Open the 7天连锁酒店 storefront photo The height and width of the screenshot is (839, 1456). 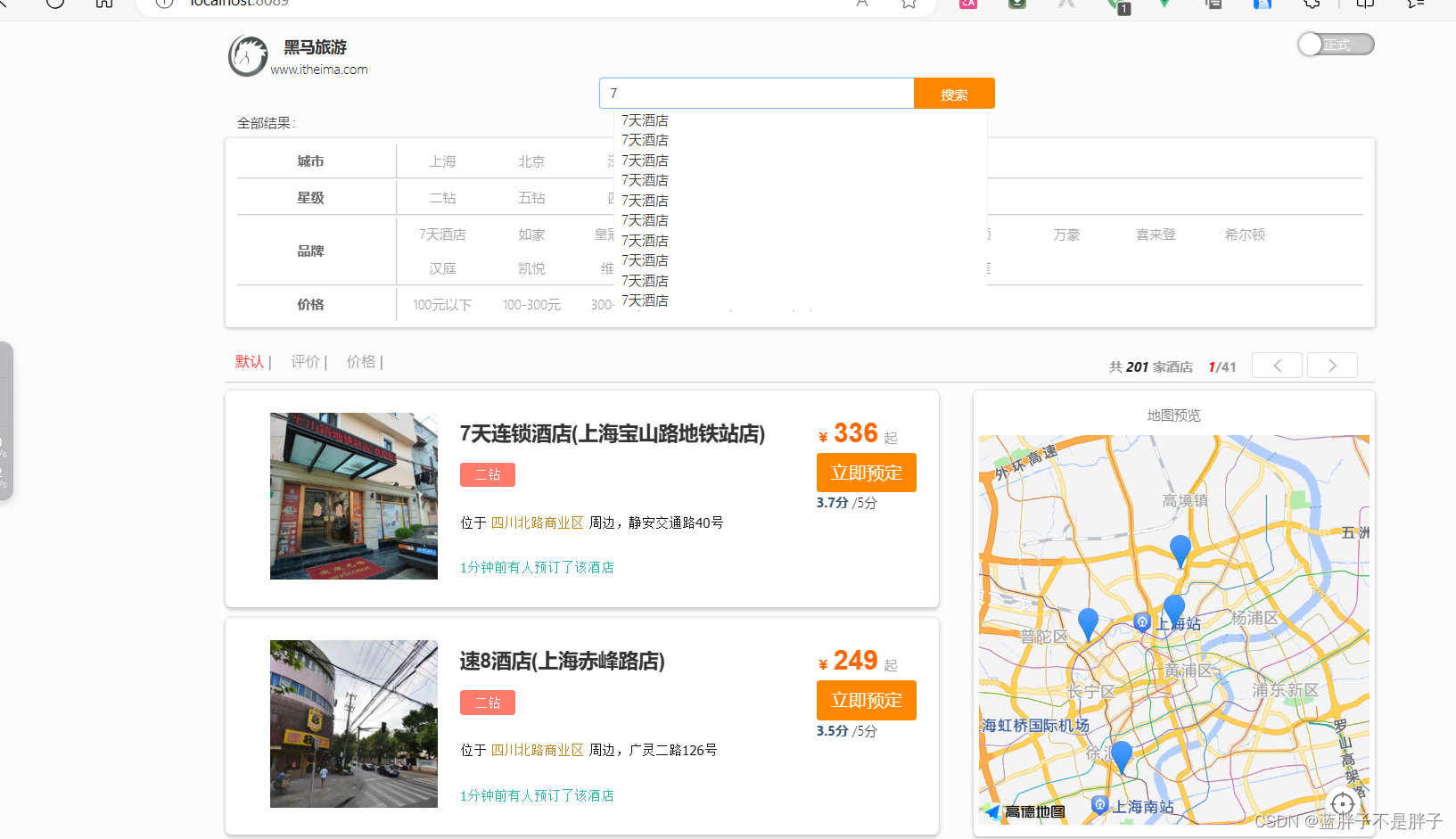coord(354,496)
